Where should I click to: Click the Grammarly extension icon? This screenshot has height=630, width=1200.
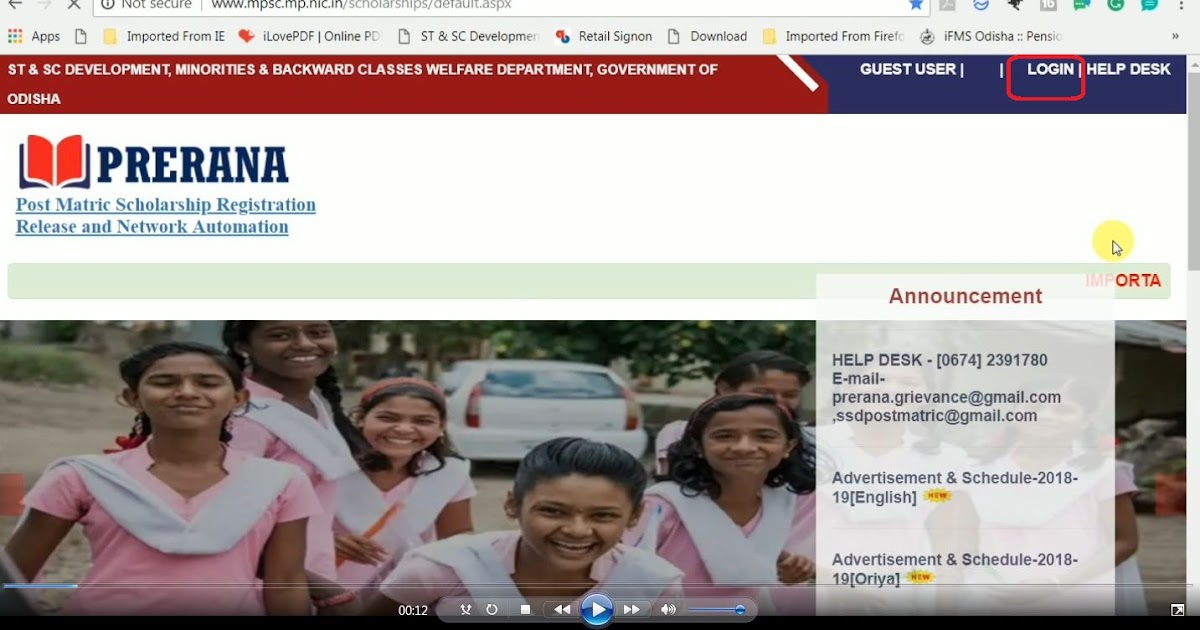pos(1115,4)
